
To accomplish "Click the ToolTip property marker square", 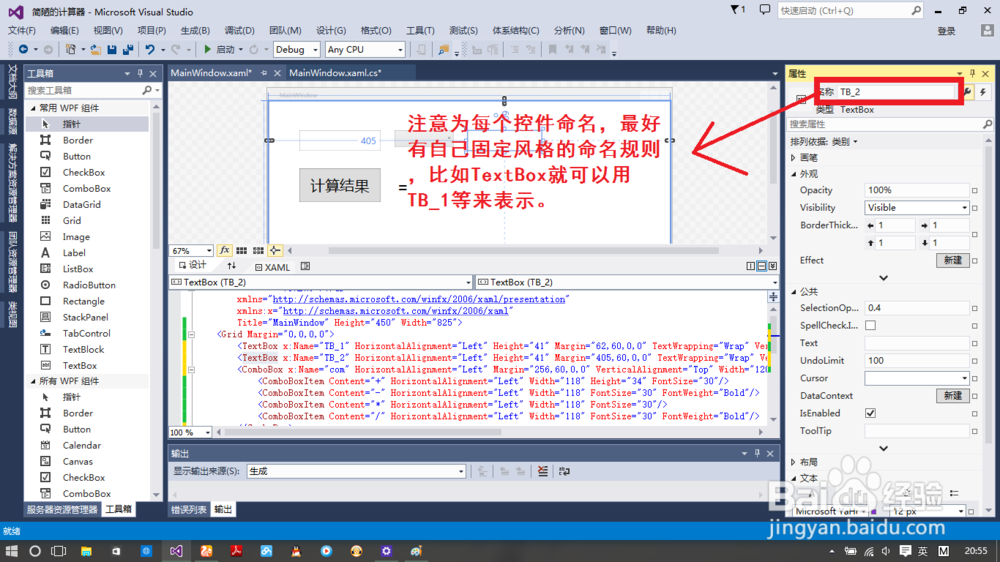I will (974, 431).
